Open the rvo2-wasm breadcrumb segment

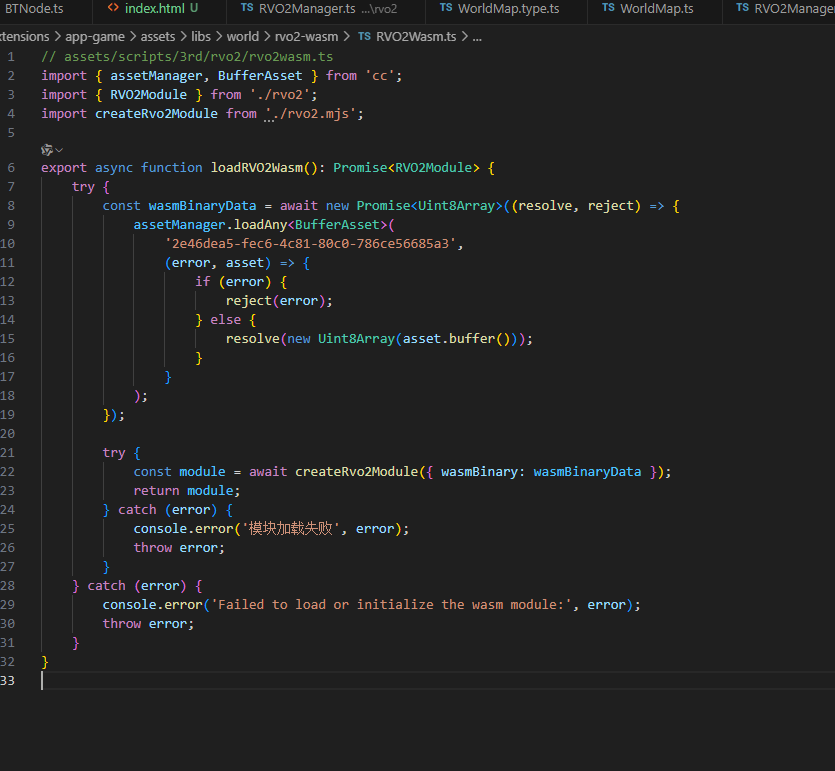tap(306, 37)
